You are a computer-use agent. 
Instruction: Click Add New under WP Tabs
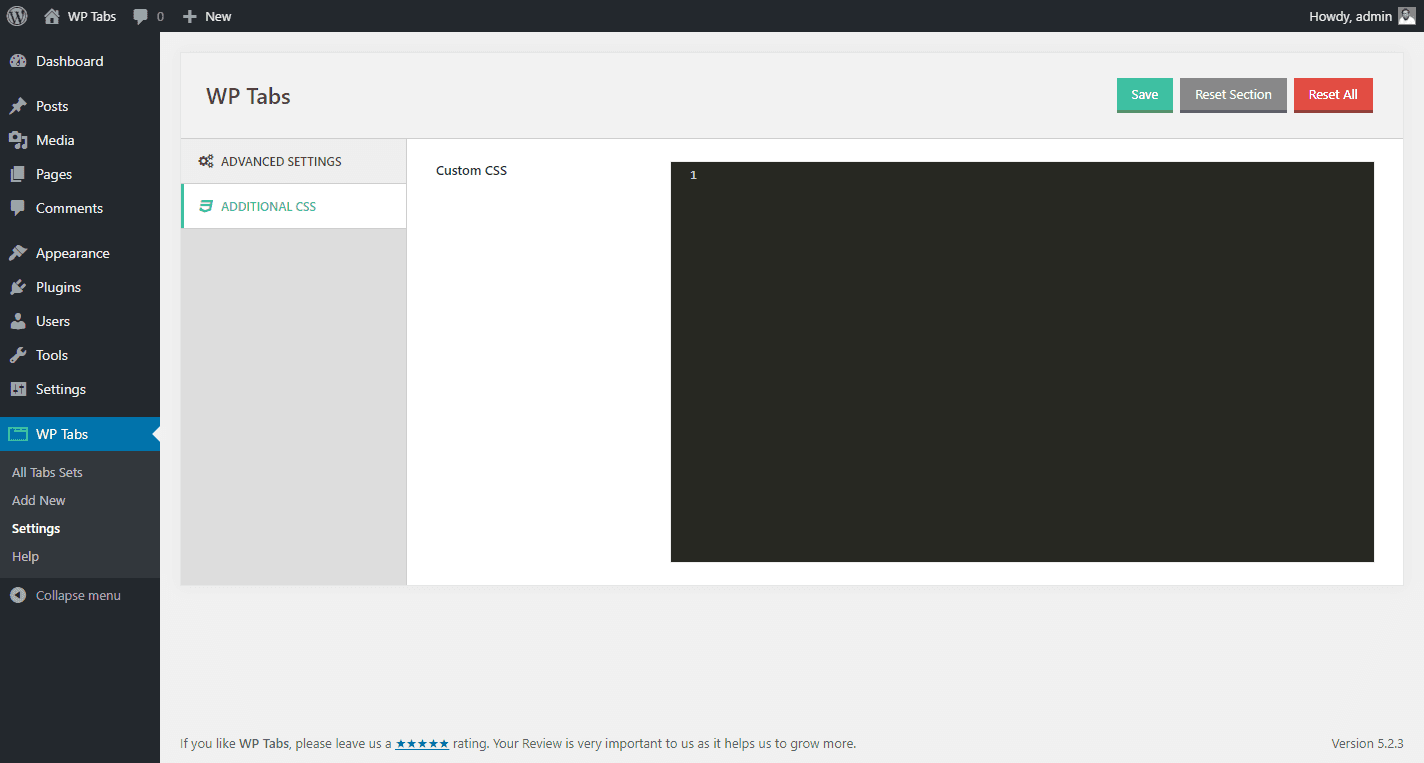click(x=39, y=500)
